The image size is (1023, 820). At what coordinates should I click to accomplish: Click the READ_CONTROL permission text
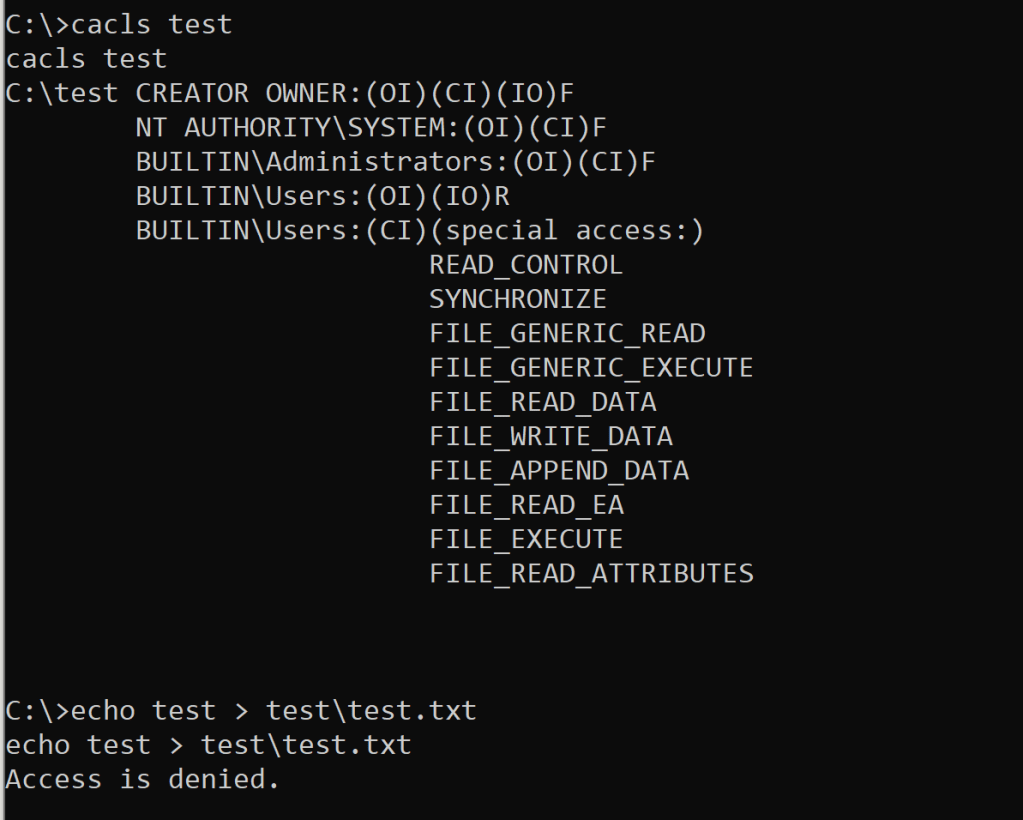point(526,265)
